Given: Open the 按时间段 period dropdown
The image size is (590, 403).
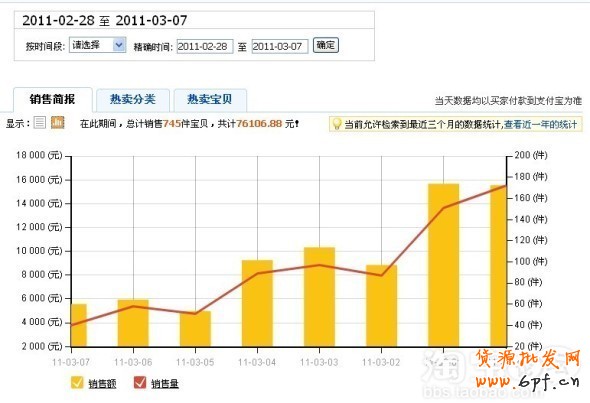Looking at the screenshot, I should pyautogui.click(x=97, y=45).
